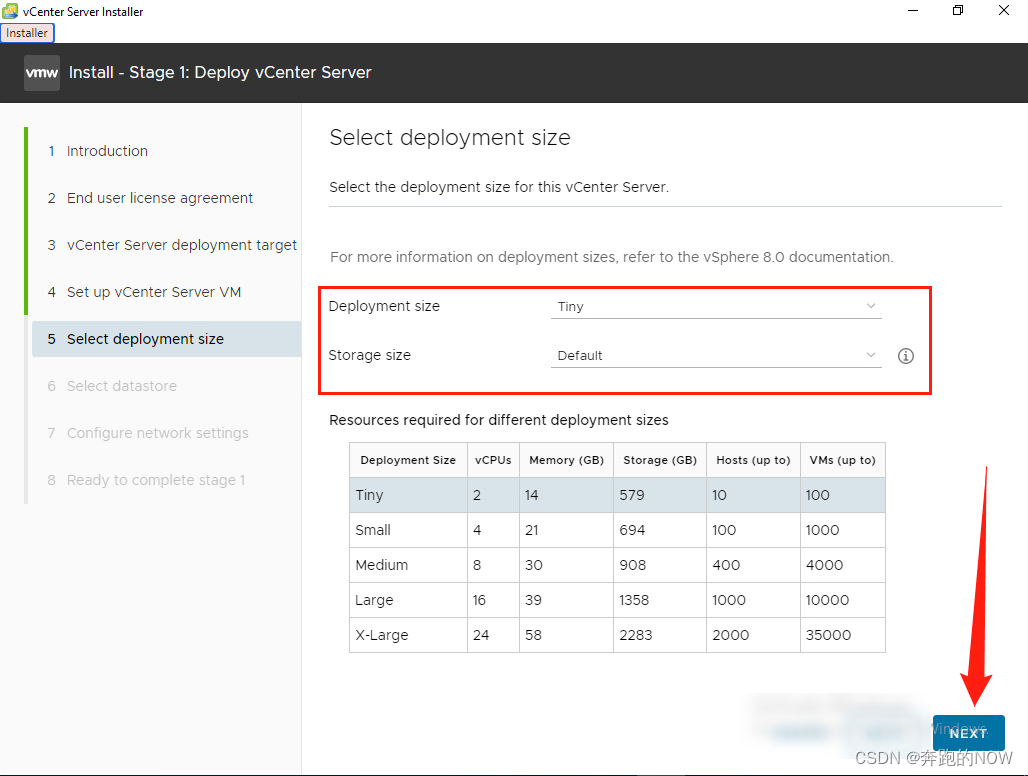Click VMs value 35000 for X-Large
This screenshot has width=1028, height=776.
coord(828,635)
